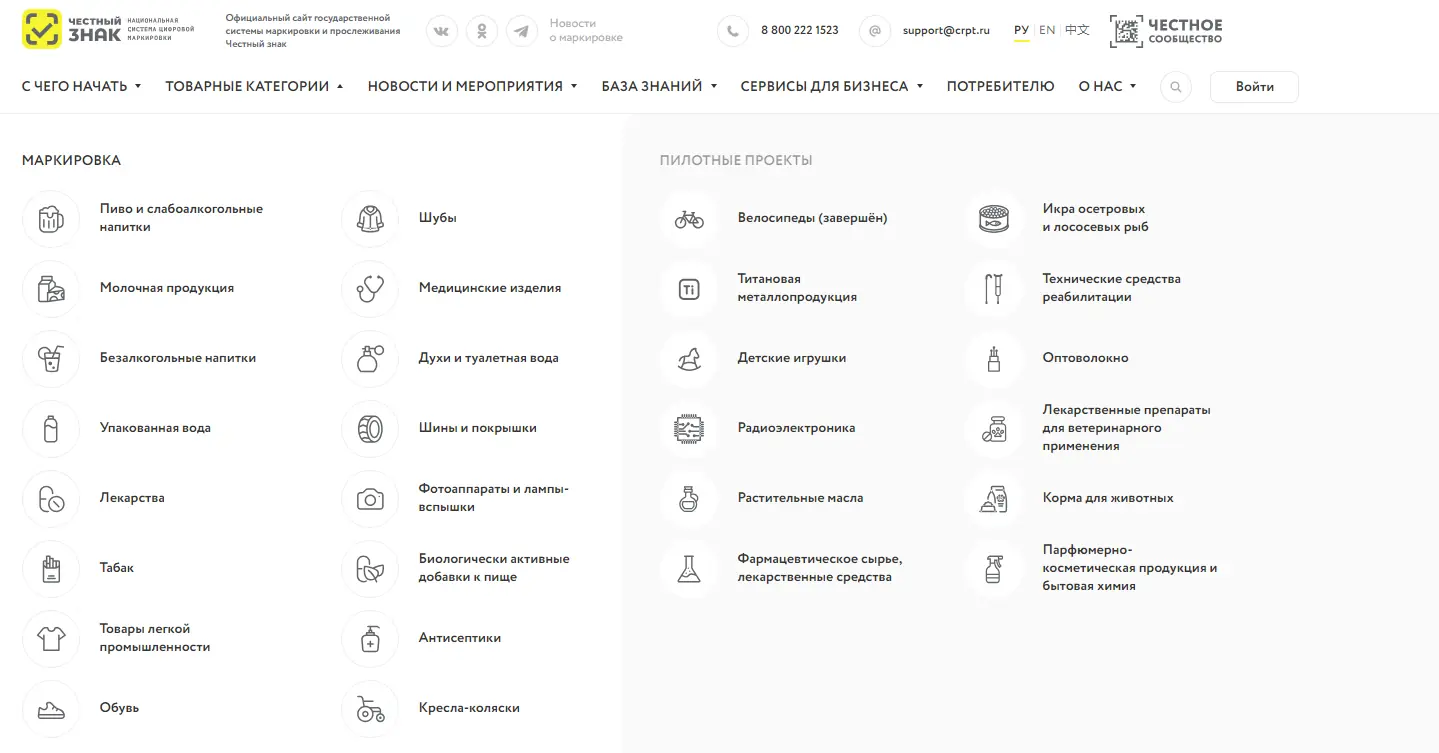Open Молочная продукция category

[x=167, y=288]
